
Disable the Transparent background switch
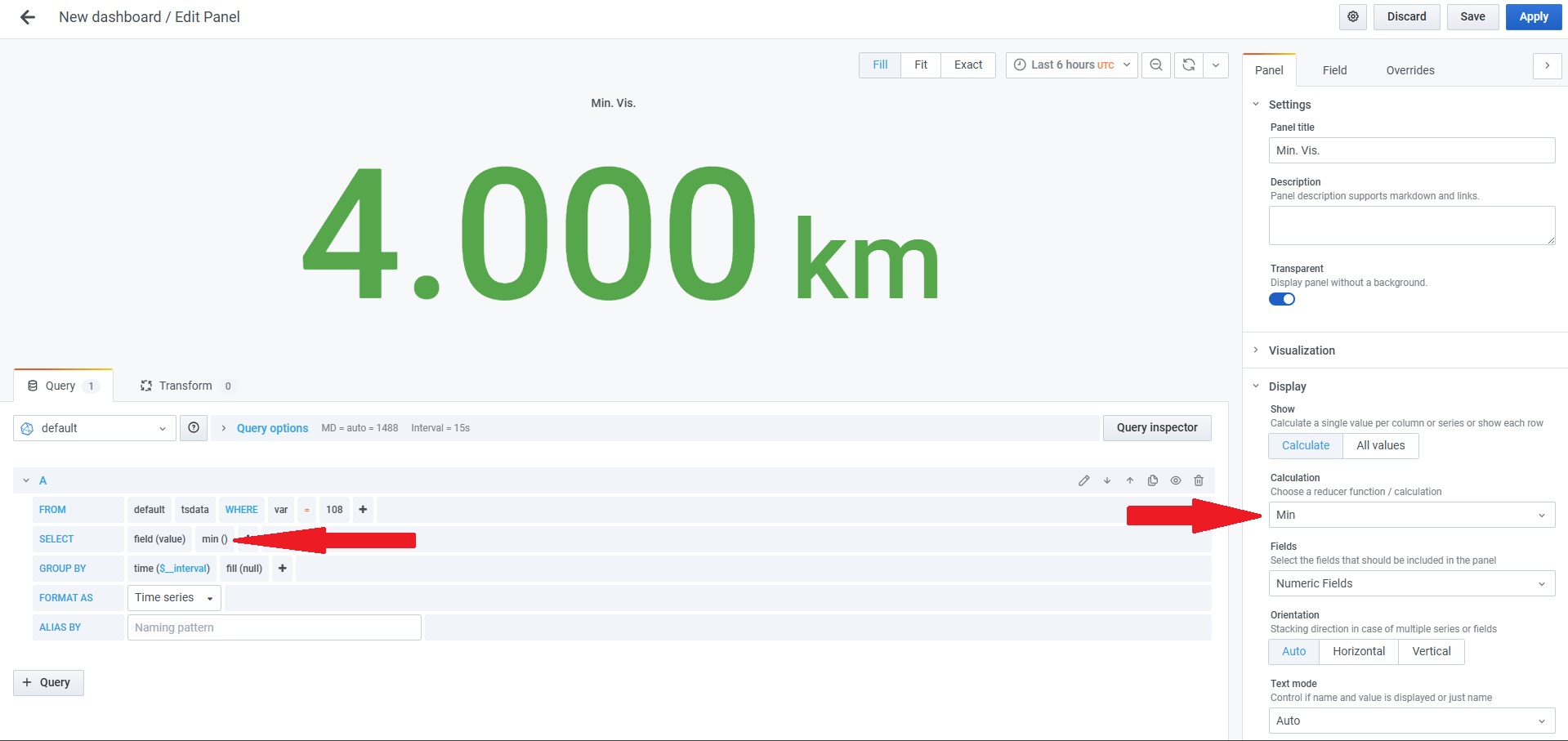point(1281,299)
